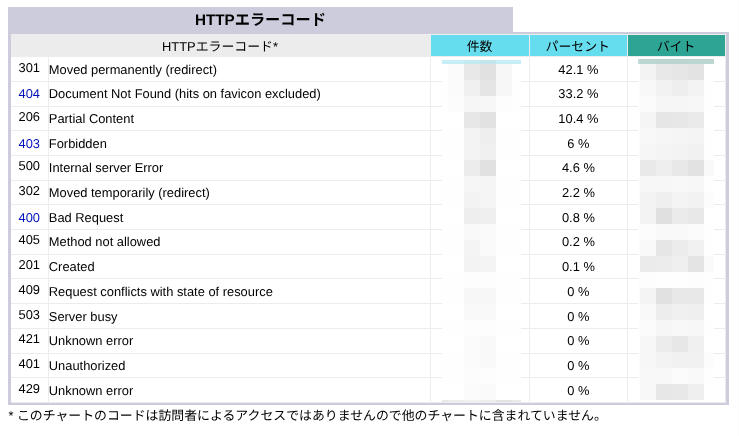Click the Internal server Error row
The width and height of the screenshot is (739, 436).
[x=368, y=168]
